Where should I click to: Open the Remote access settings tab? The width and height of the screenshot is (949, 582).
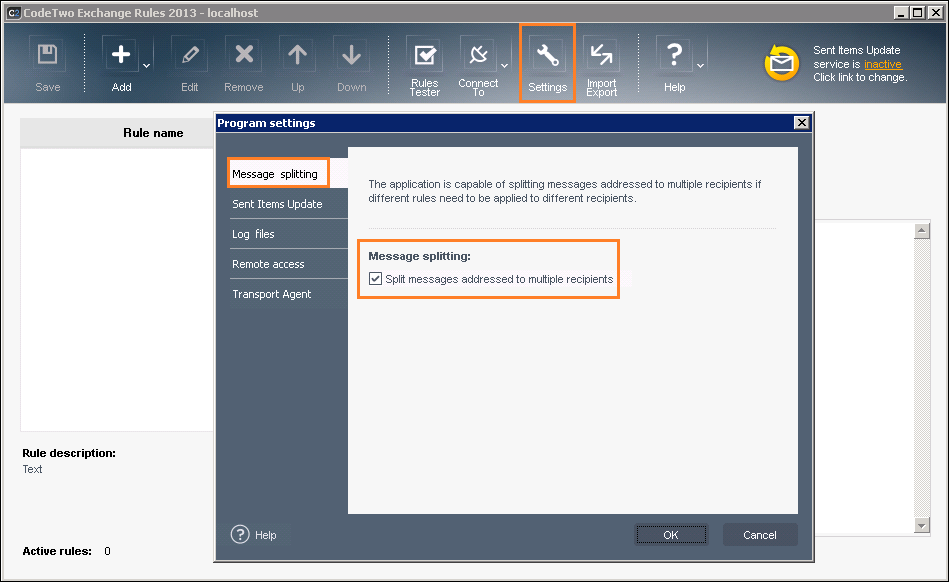288,264
